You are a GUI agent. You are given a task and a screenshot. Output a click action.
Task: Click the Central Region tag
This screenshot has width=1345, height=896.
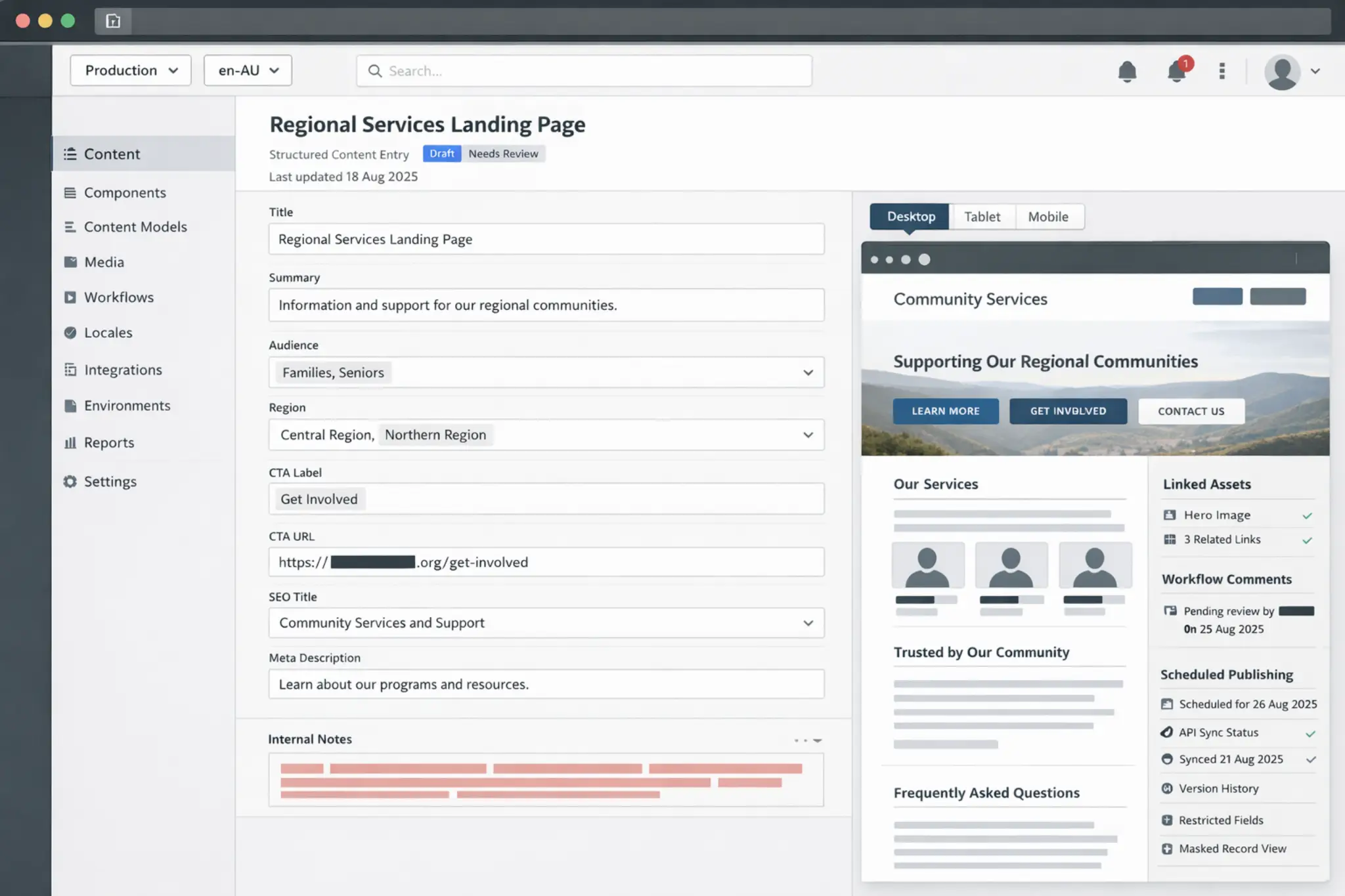[x=326, y=435]
